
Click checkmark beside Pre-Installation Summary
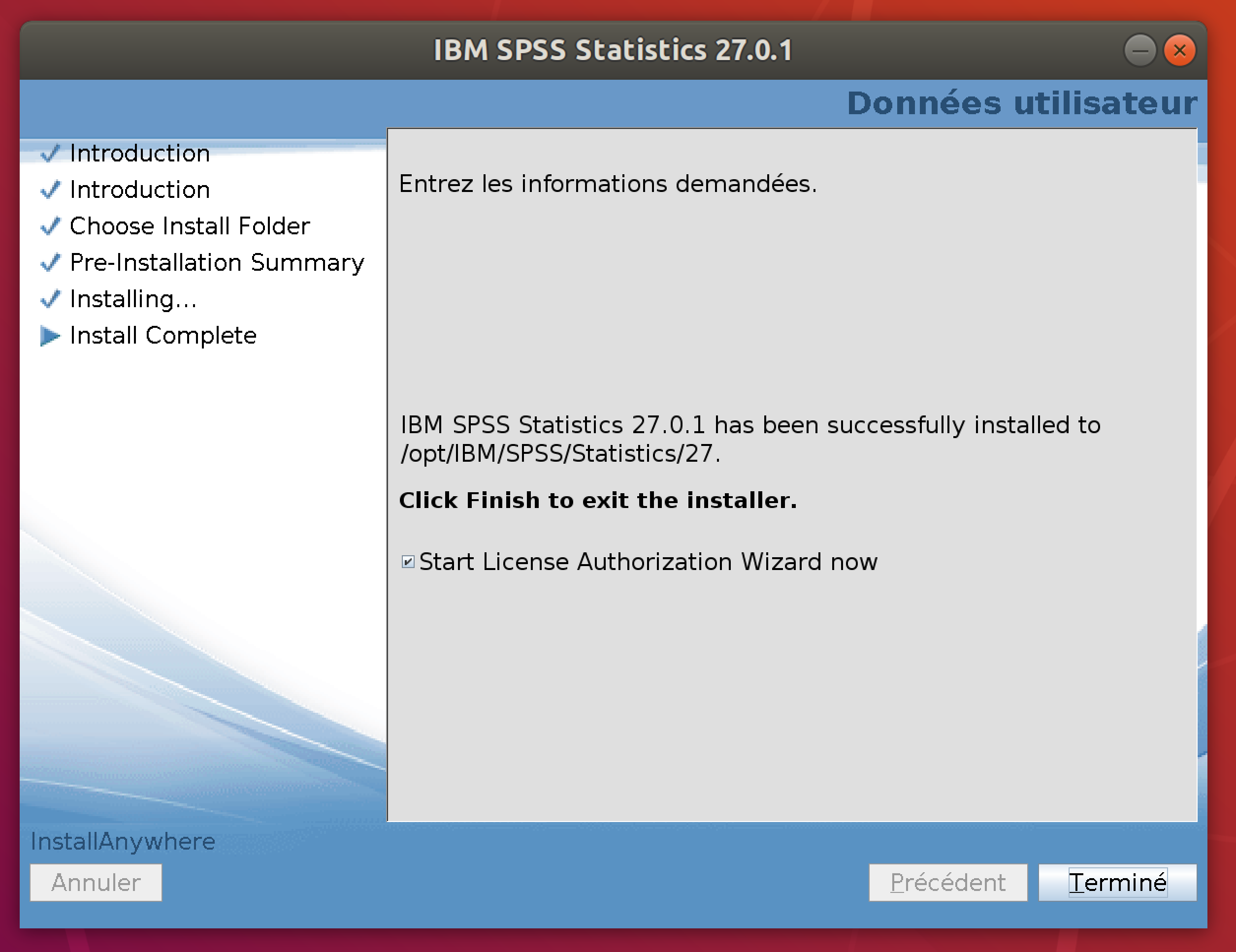pyautogui.click(x=50, y=262)
